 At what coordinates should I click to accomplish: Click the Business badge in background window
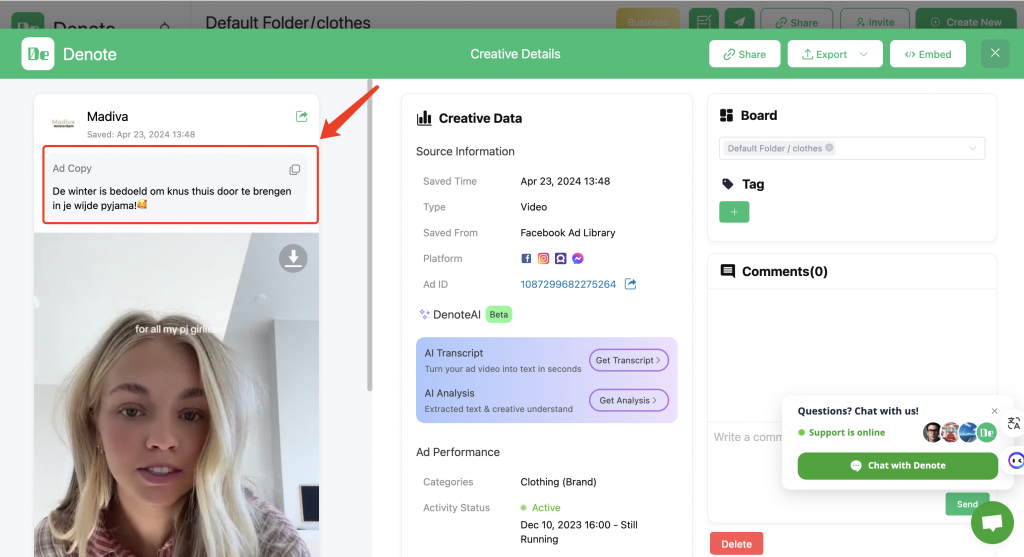tap(647, 21)
